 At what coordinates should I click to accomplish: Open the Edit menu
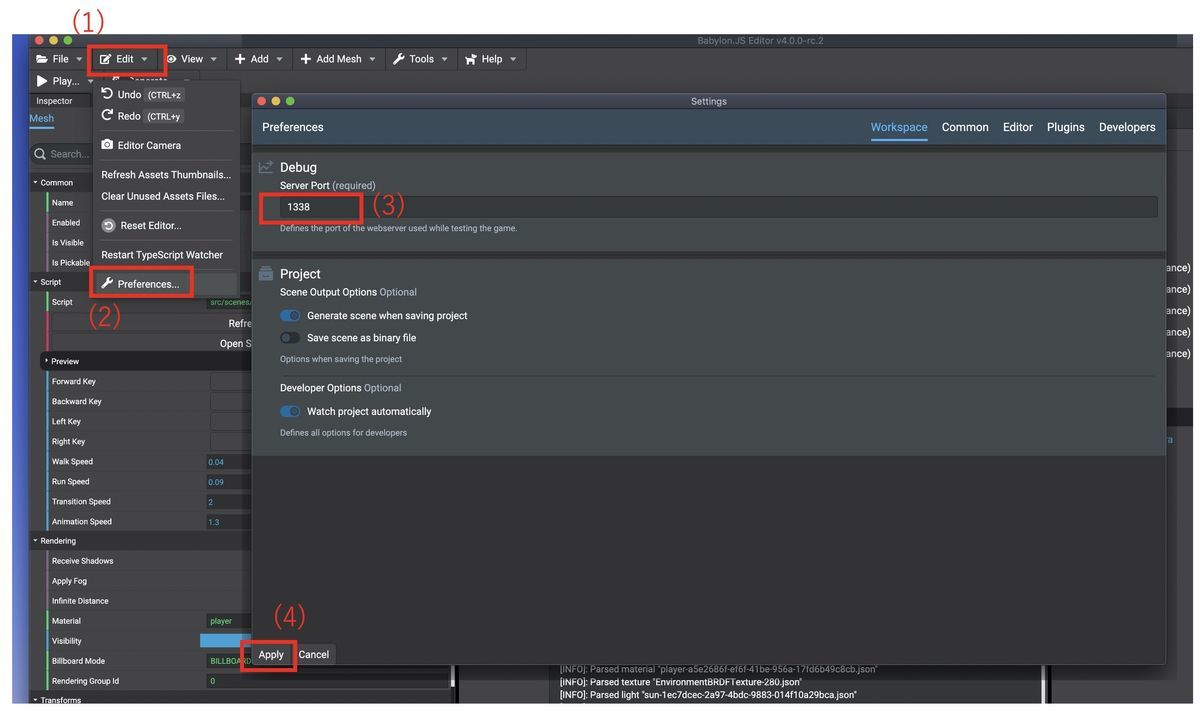click(124, 59)
